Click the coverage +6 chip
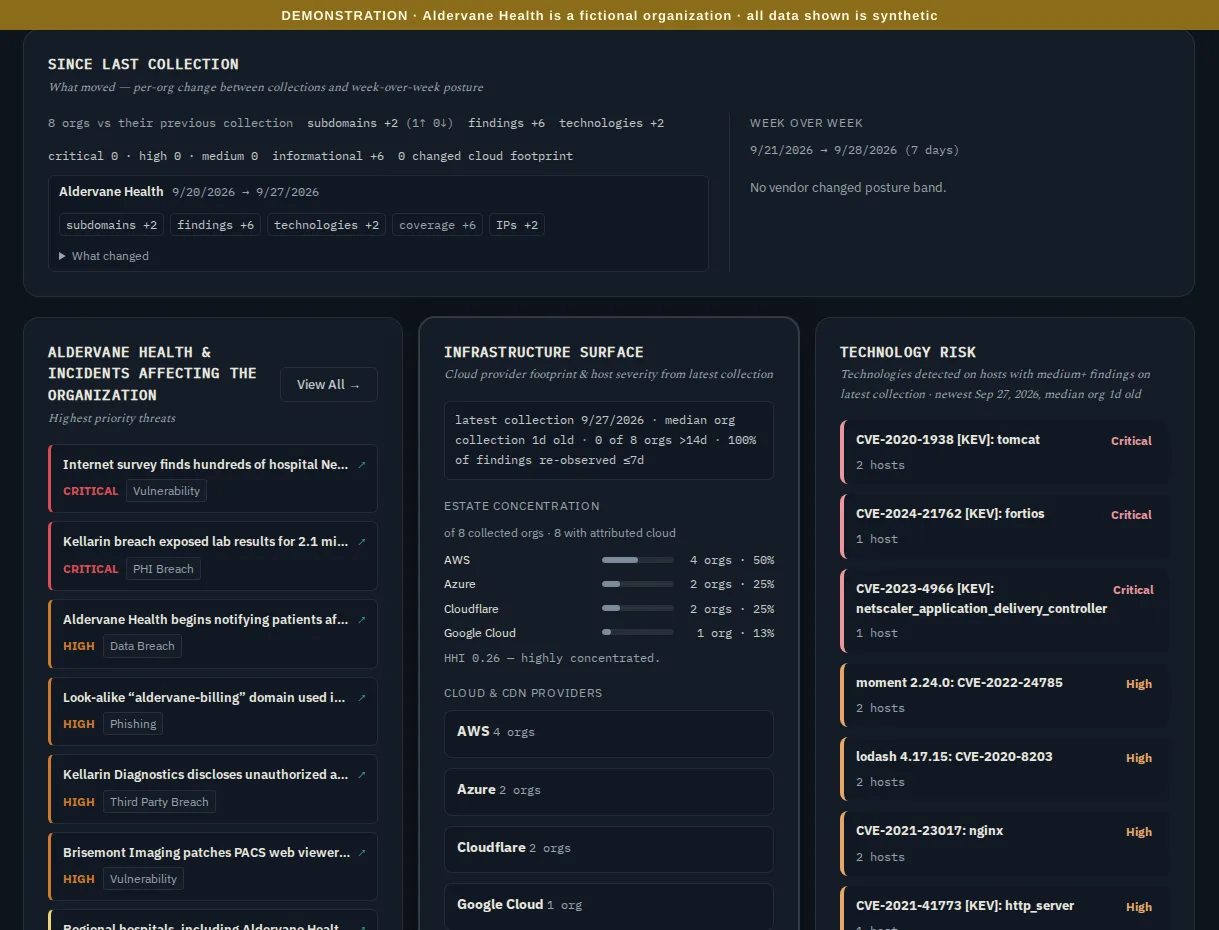The width and height of the screenshot is (1219, 930). (438, 225)
